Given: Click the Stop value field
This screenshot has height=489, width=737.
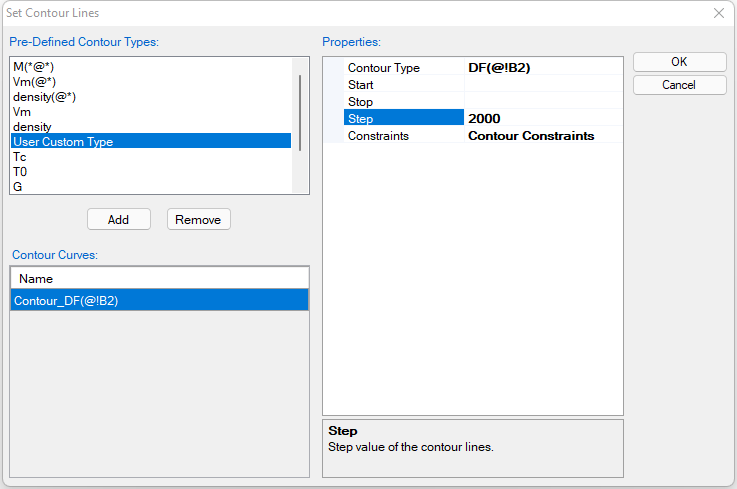Looking at the screenshot, I should pyautogui.click(x=543, y=102).
